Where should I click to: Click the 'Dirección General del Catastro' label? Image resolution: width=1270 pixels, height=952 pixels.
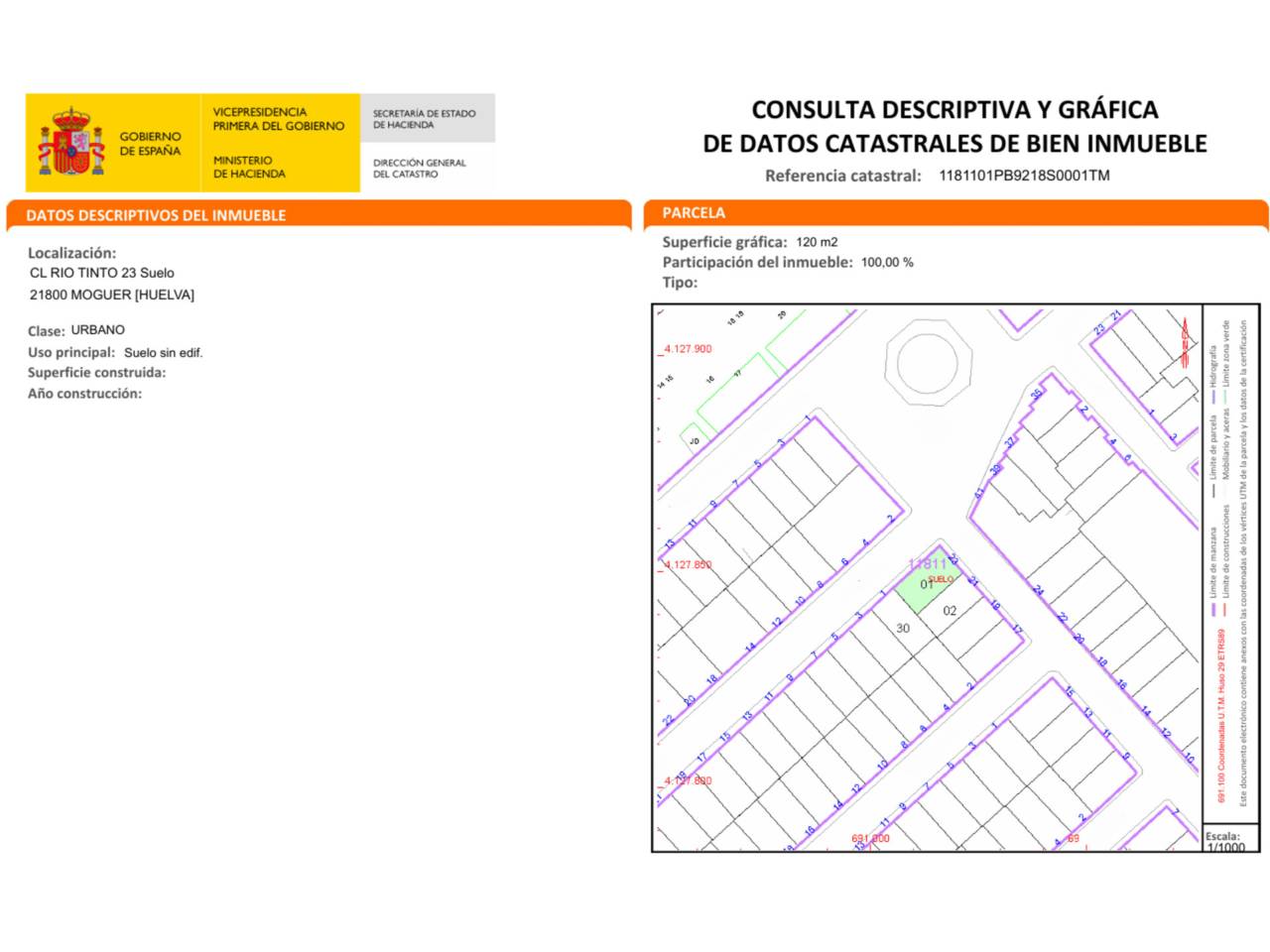419,168
